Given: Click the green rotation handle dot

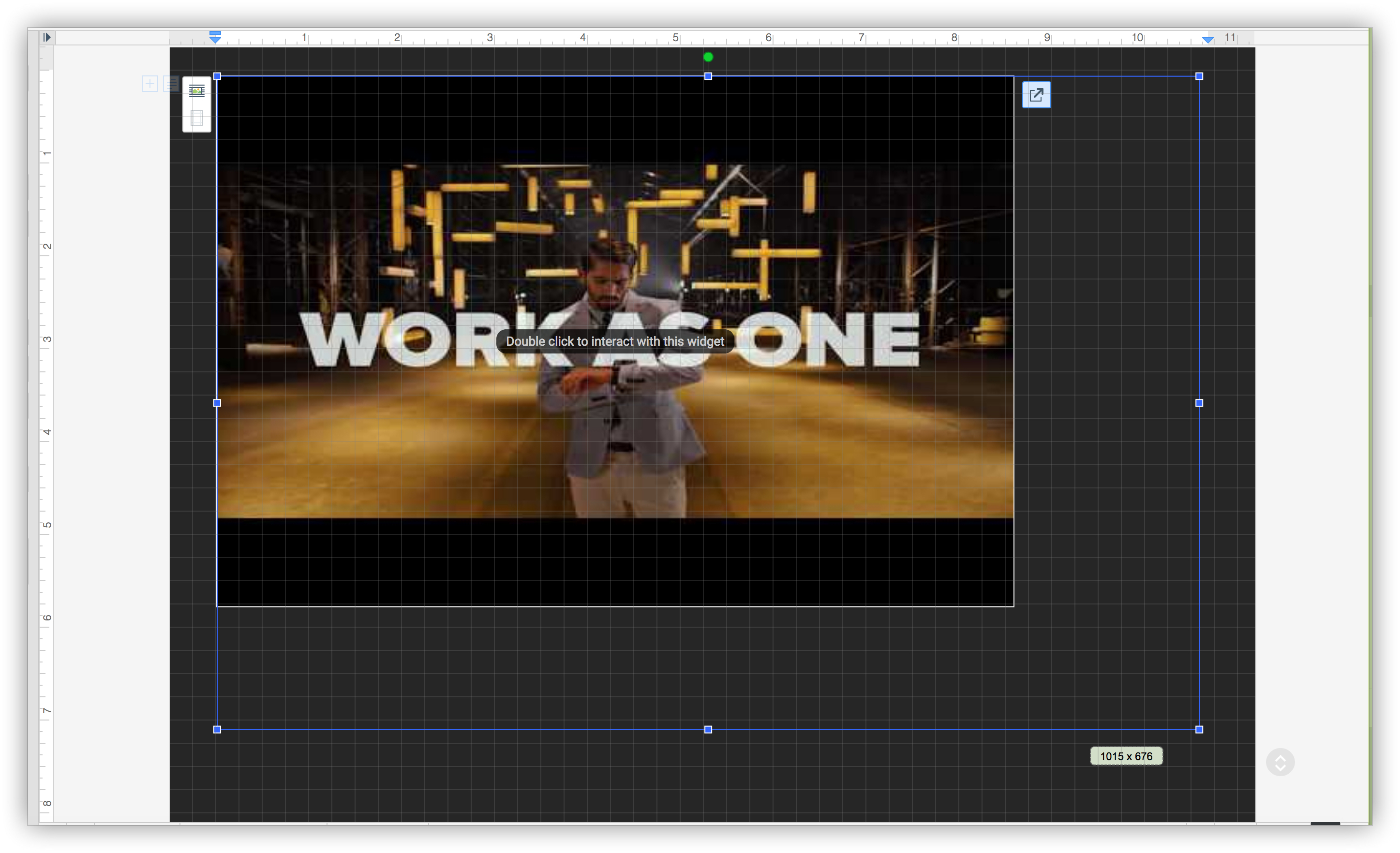Looking at the screenshot, I should click(708, 57).
